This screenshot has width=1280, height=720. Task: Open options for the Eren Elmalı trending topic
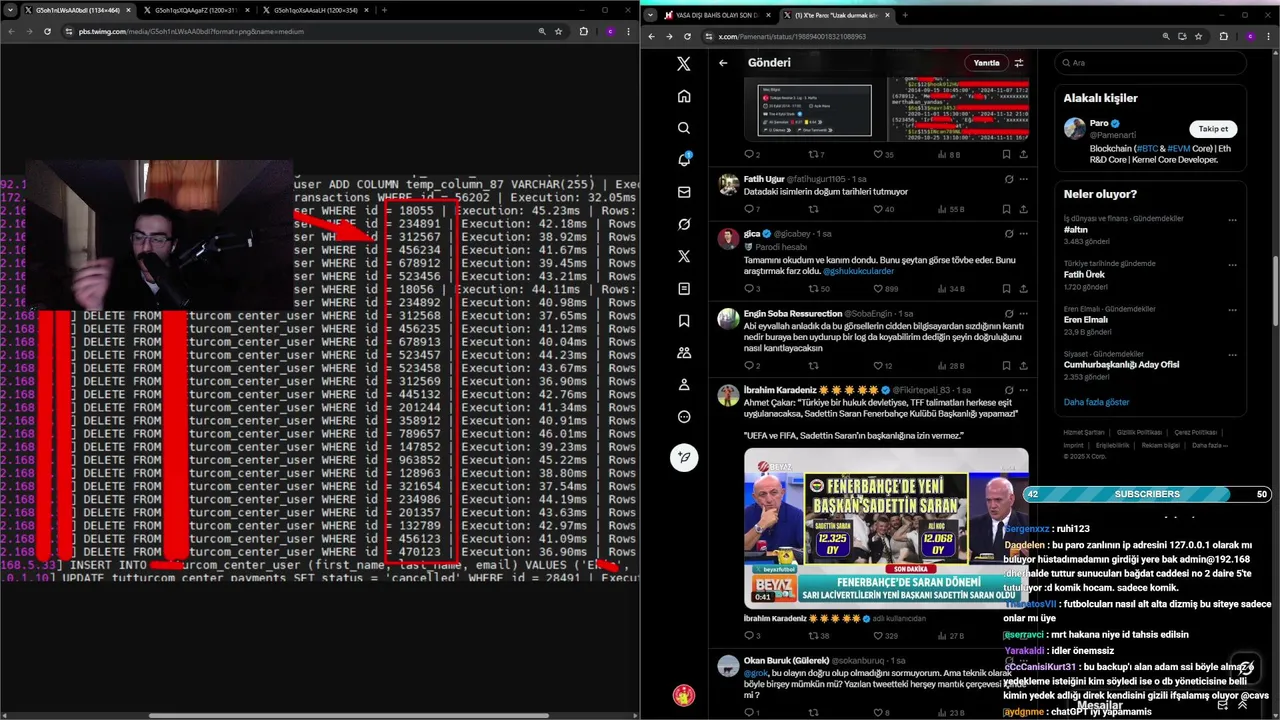1232,310
